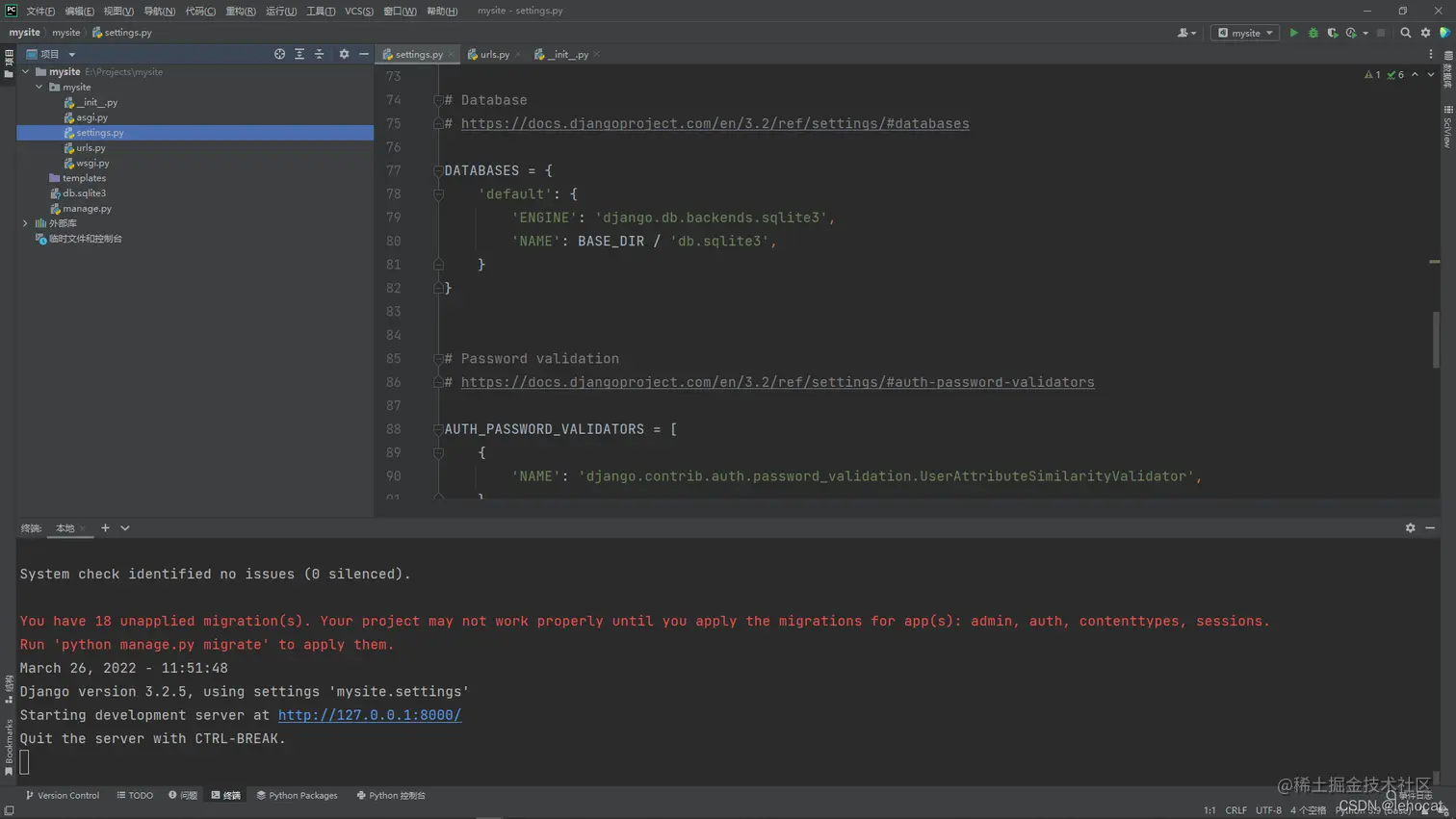
Task: Click the warnings indicator showing 1
Action: [1372, 75]
